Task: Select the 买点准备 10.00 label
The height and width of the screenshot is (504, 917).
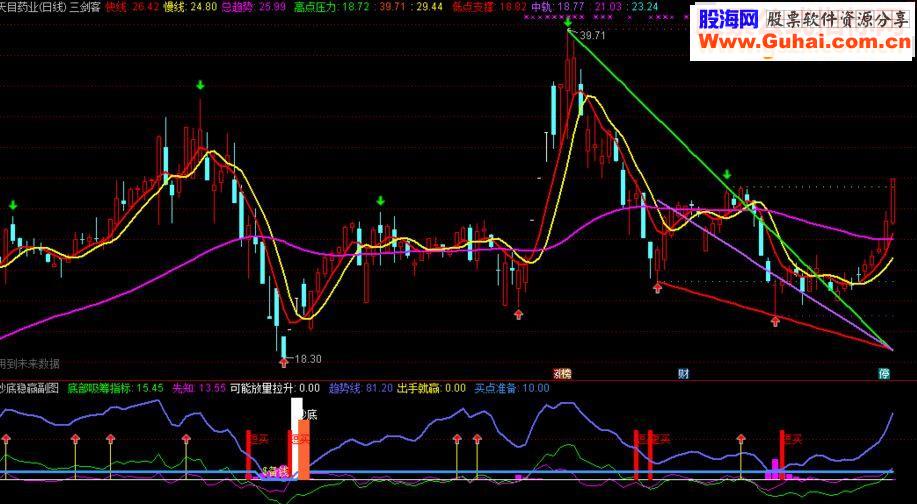Action: (x=512, y=388)
